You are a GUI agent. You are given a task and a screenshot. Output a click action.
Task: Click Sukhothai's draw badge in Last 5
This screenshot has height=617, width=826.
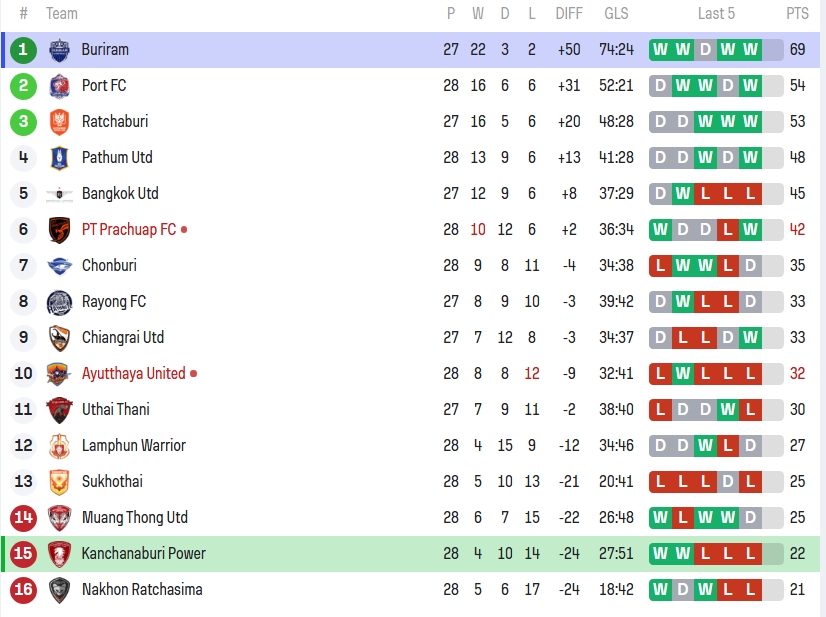tap(728, 481)
